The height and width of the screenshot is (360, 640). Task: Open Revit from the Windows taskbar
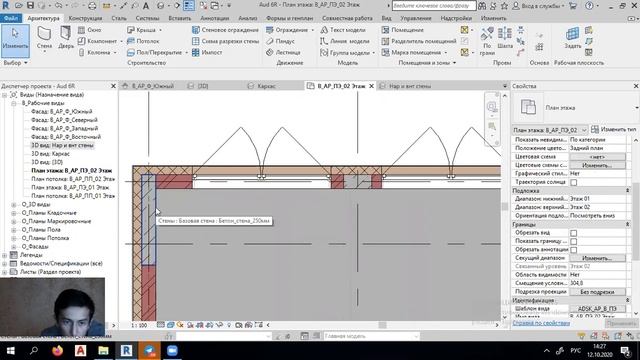(126, 350)
